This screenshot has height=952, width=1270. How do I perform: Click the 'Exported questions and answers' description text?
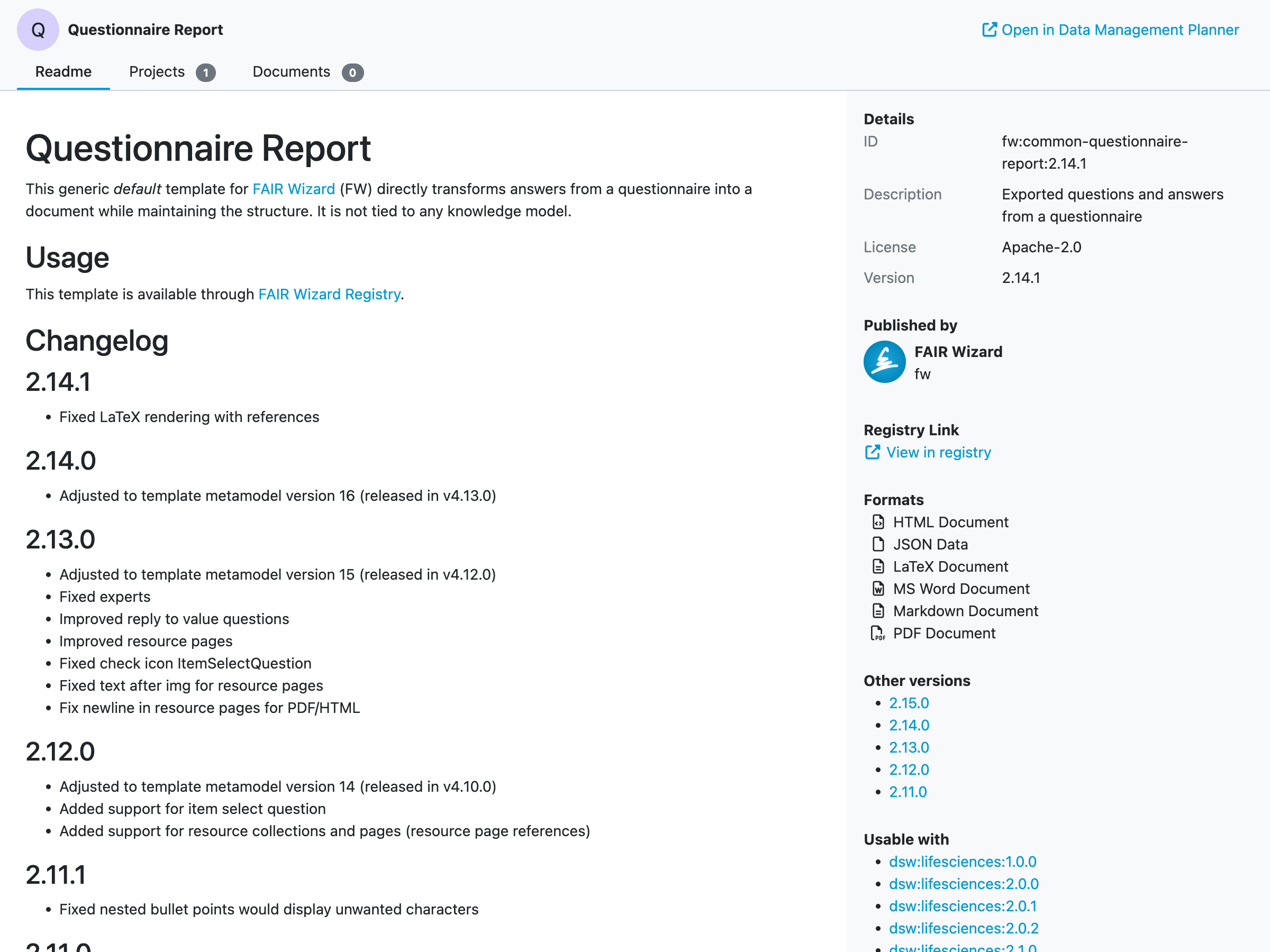click(1113, 205)
